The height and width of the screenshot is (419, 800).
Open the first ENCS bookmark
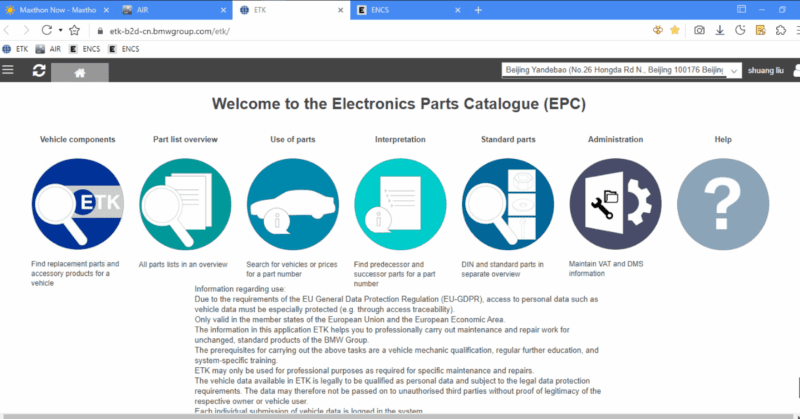click(x=85, y=49)
